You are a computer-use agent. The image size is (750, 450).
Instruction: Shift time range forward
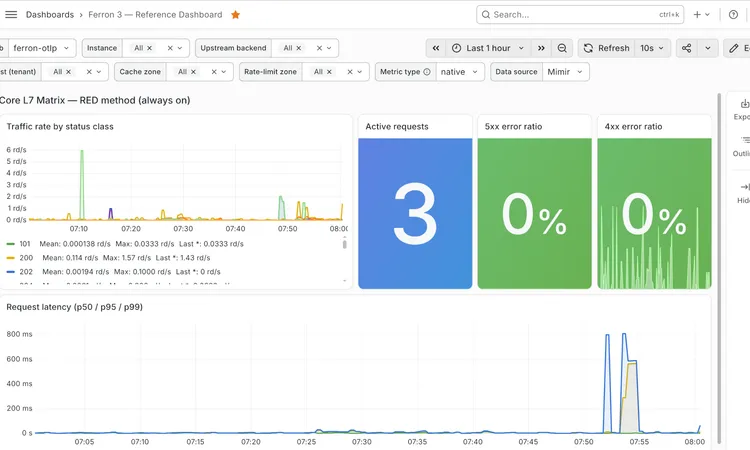(x=541, y=48)
